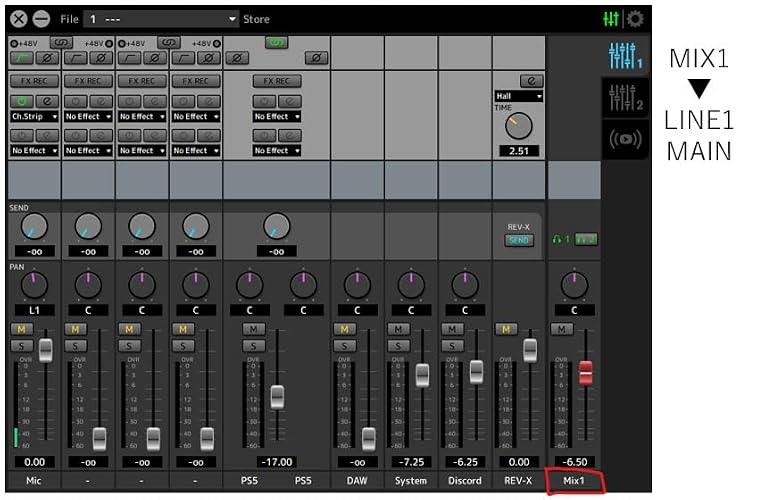Enable FX REC on the Mic channel
Viewport: 757px width, 500px height.
[x=34, y=81]
